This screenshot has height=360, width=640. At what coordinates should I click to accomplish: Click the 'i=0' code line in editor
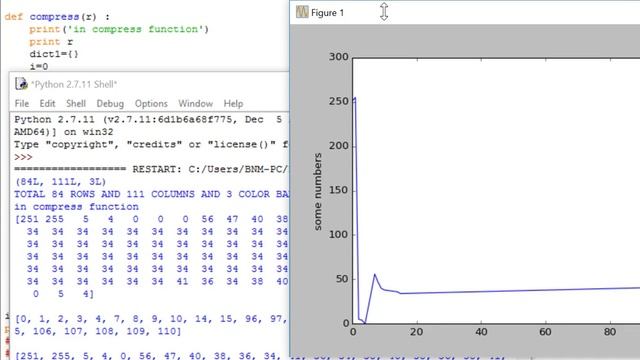[x=39, y=66]
